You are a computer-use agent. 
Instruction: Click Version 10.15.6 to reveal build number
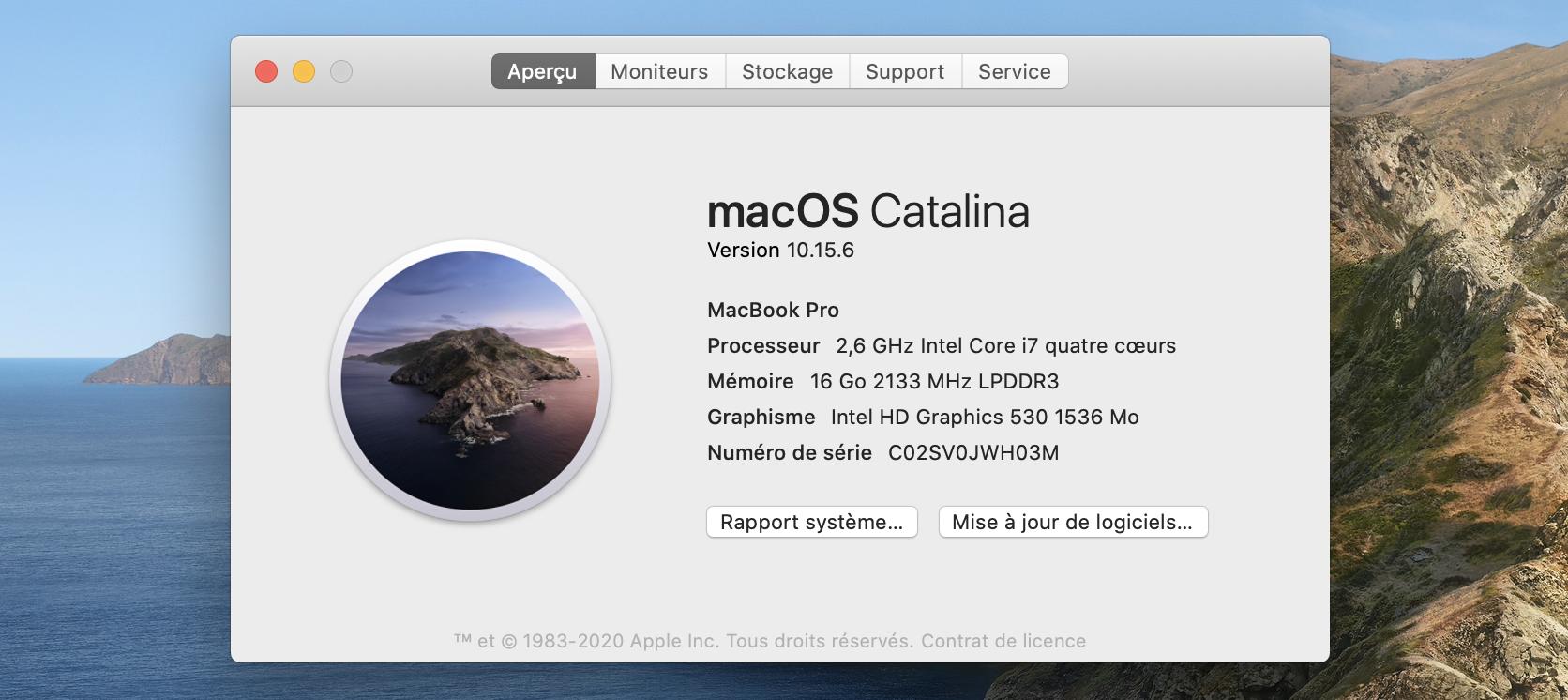point(780,251)
